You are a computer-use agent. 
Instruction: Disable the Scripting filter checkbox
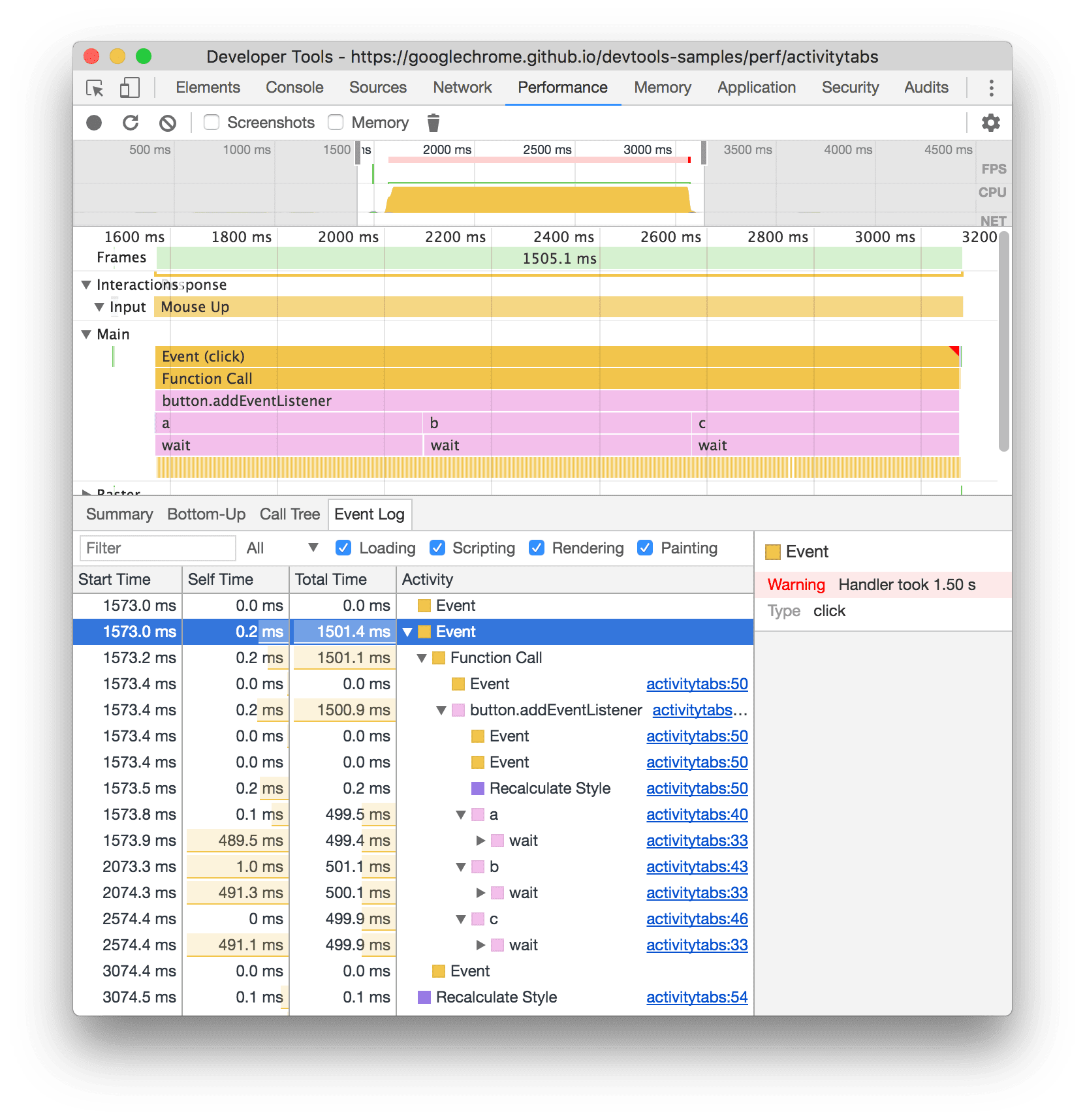coord(437,548)
